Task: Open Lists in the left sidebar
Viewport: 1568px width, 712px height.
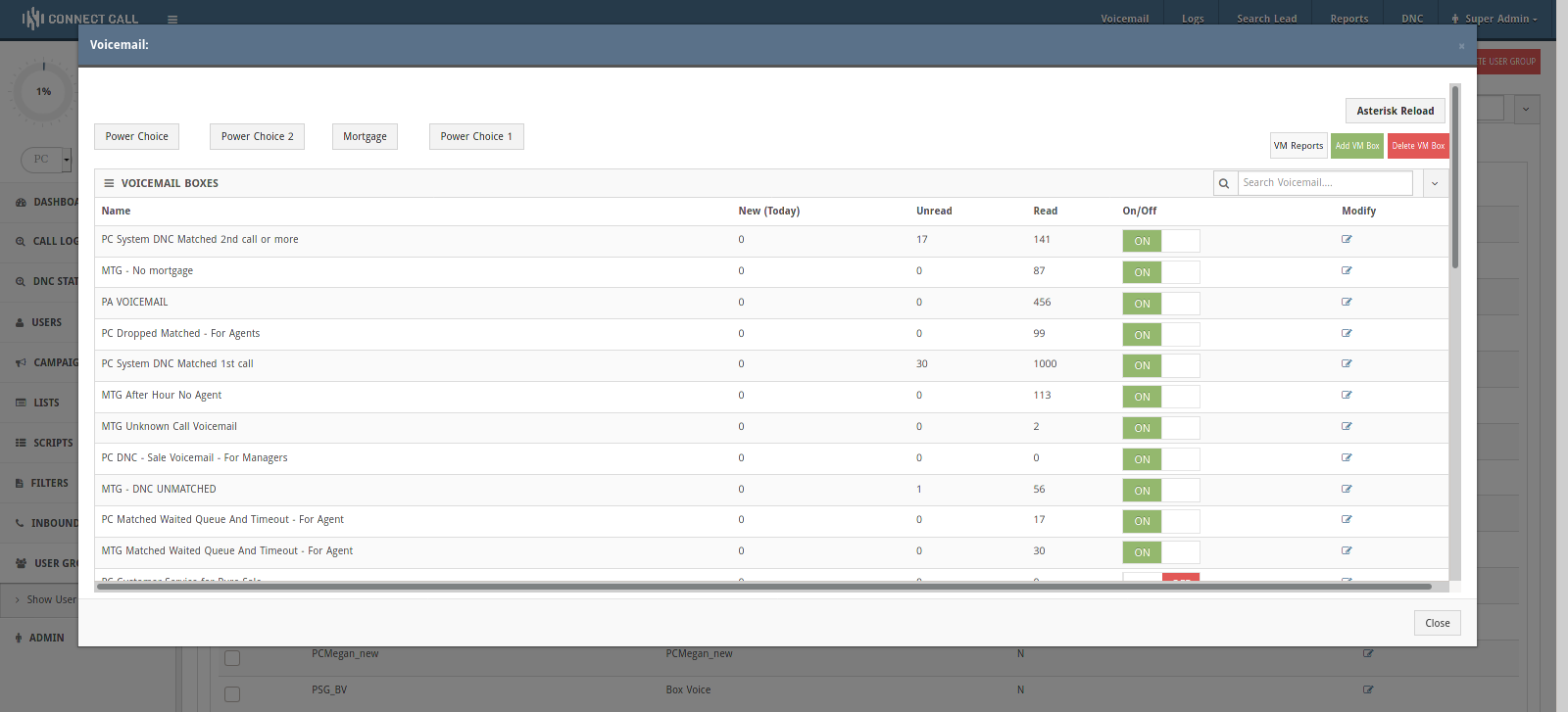Action: point(37,403)
